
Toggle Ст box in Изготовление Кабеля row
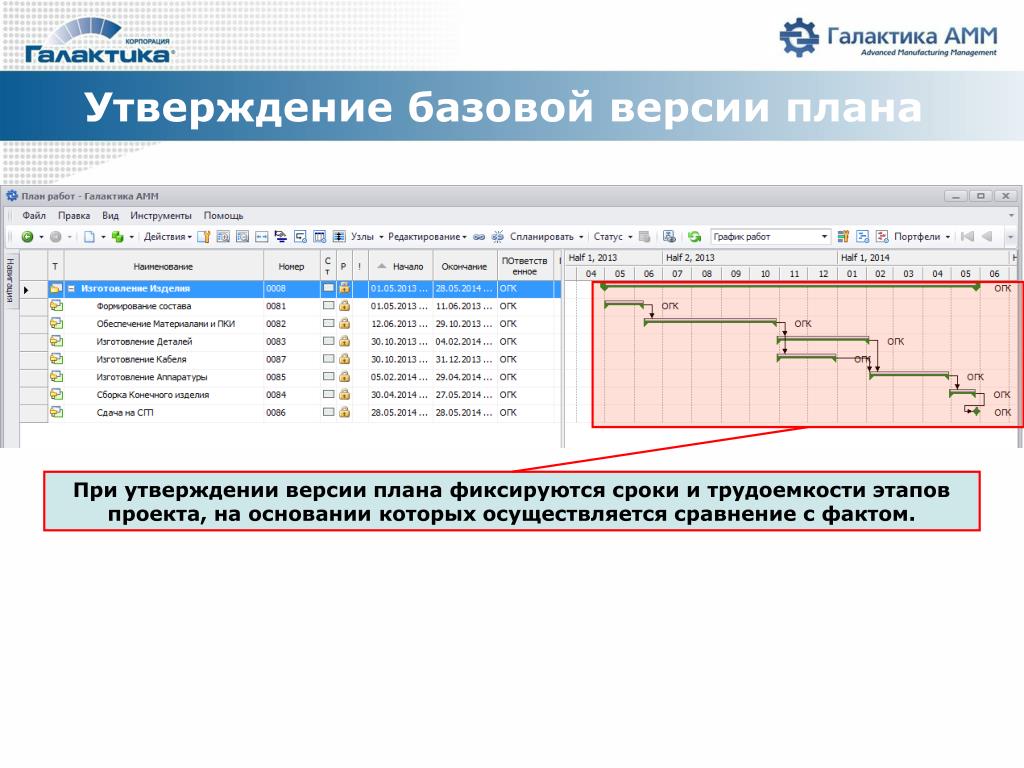point(328,359)
